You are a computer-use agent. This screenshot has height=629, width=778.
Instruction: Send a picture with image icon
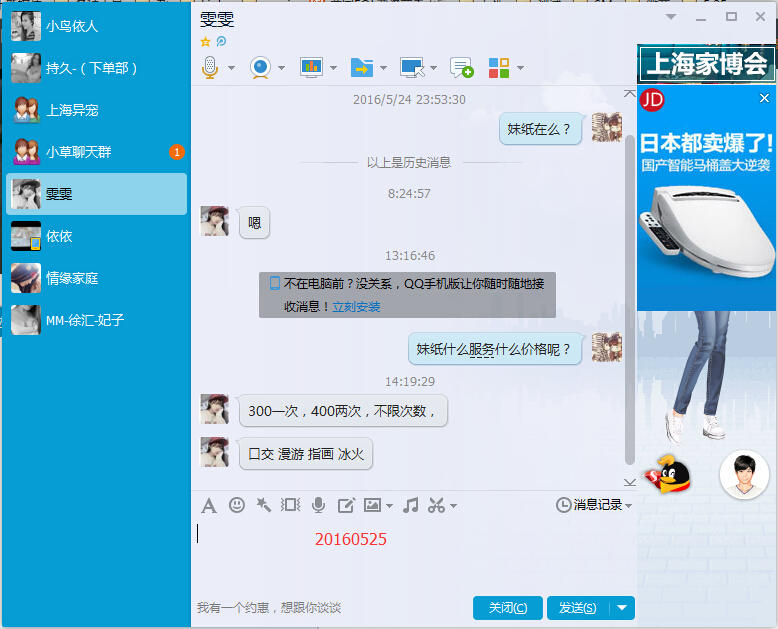(x=372, y=505)
